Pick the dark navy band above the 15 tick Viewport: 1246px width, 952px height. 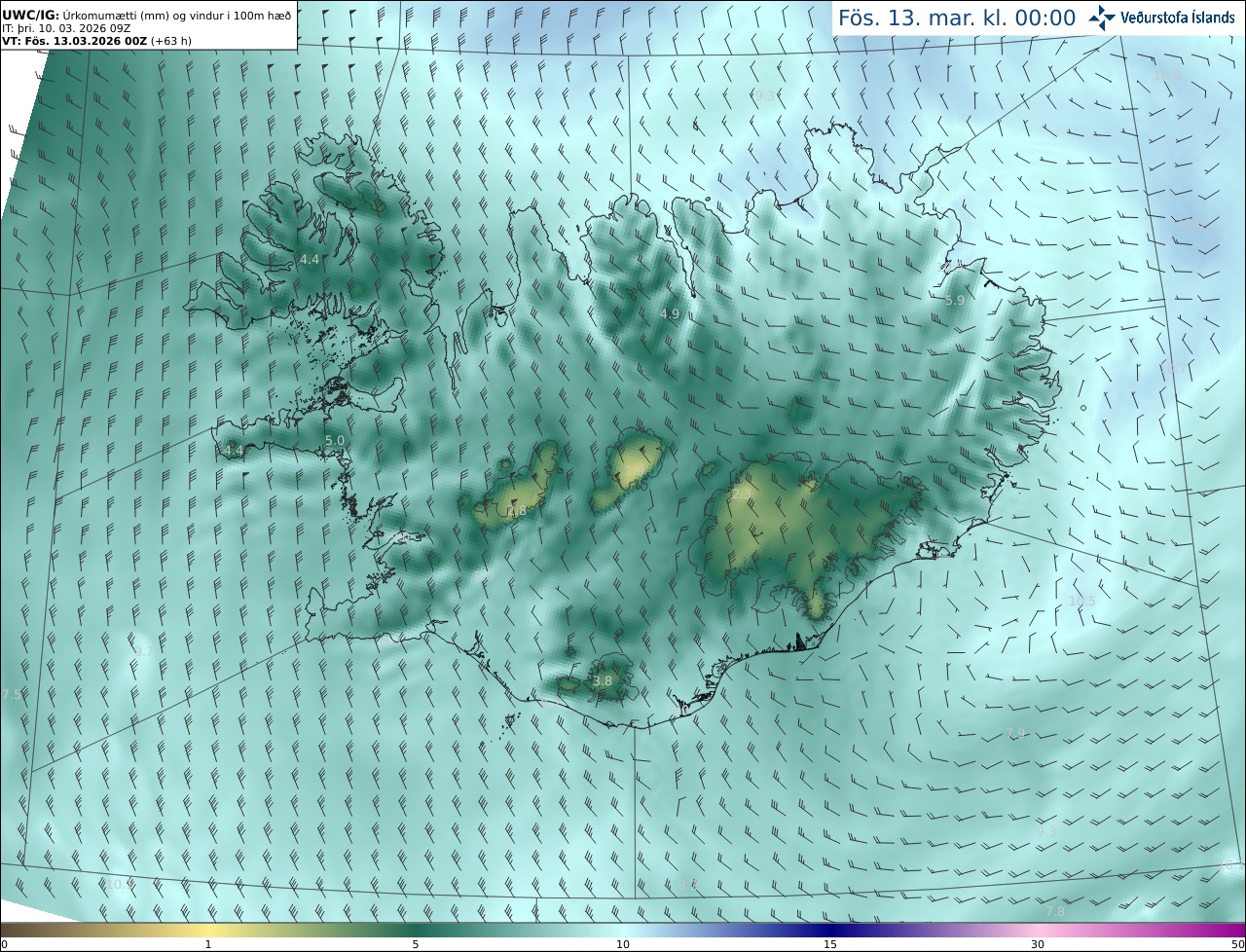[x=830, y=930]
